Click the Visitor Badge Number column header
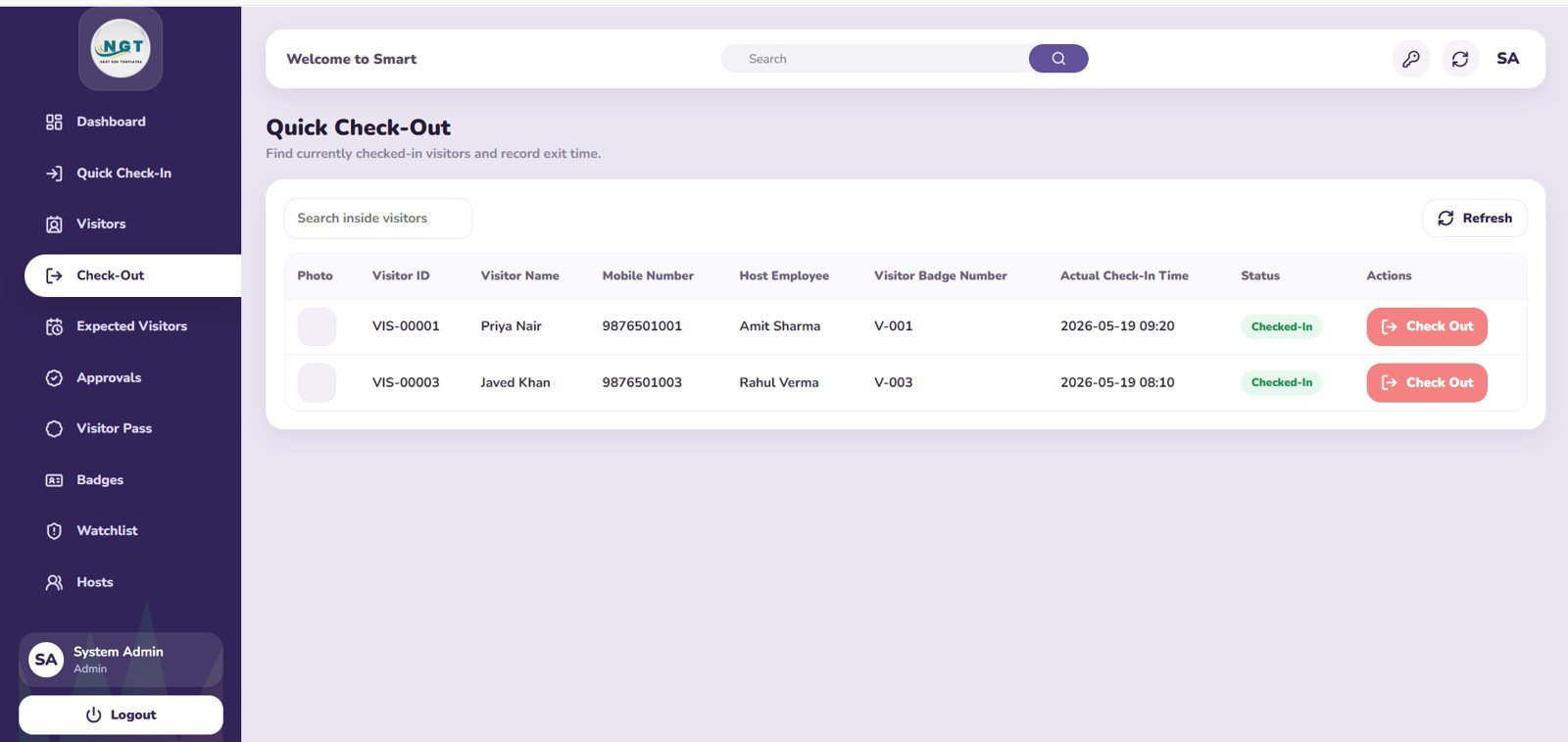 [941, 275]
